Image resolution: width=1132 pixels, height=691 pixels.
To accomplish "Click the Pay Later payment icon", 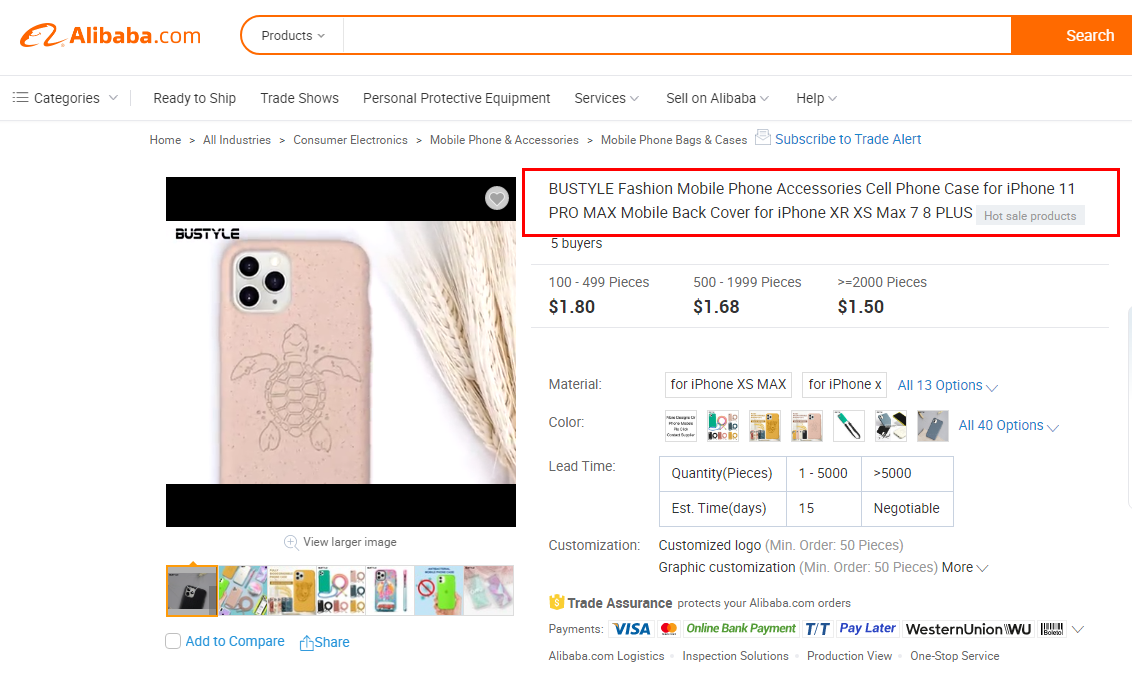I will [867, 629].
